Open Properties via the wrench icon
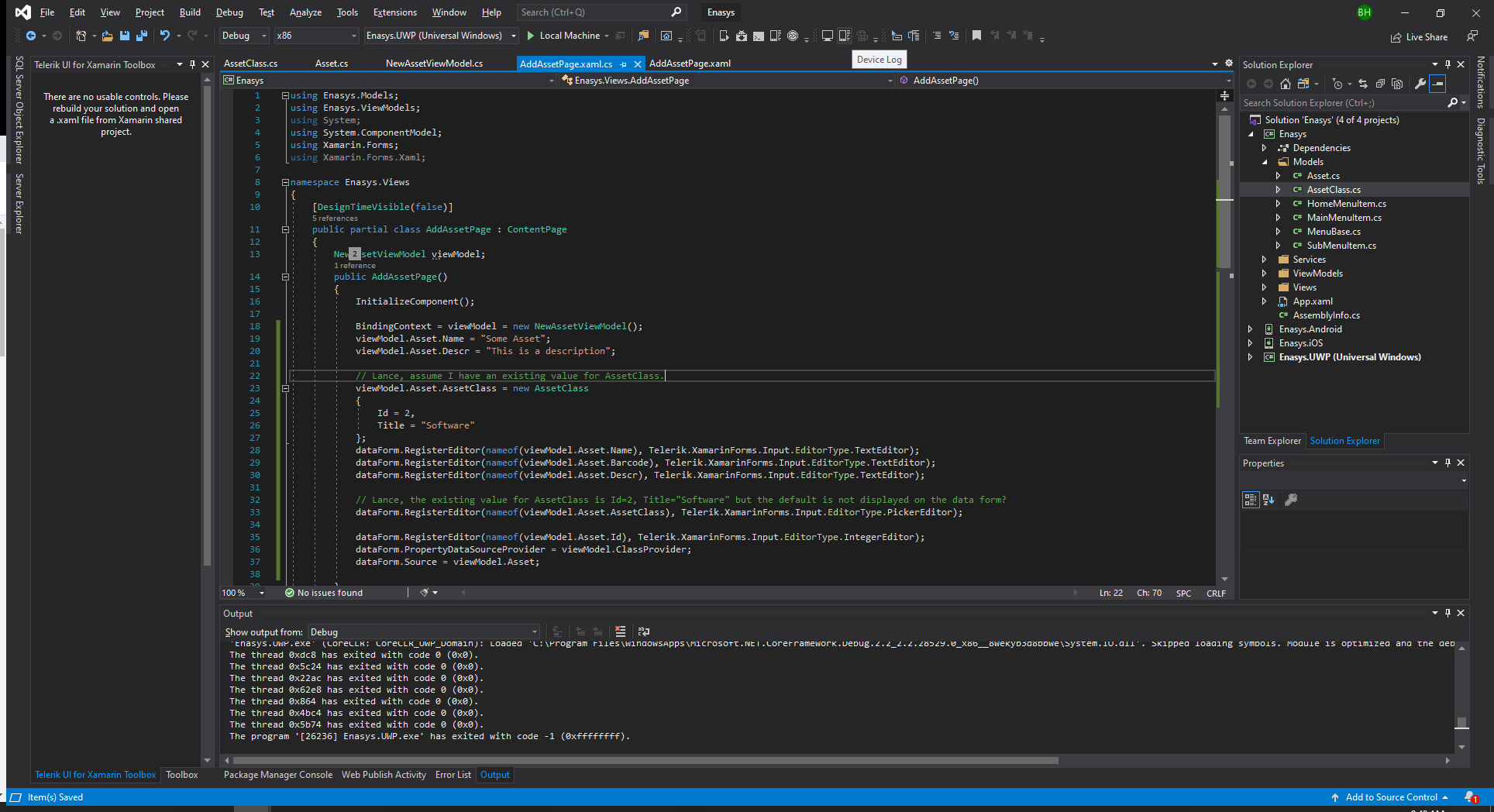Image resolution: width=1494 pixels, height=812 pixels. pos(1420,84)
